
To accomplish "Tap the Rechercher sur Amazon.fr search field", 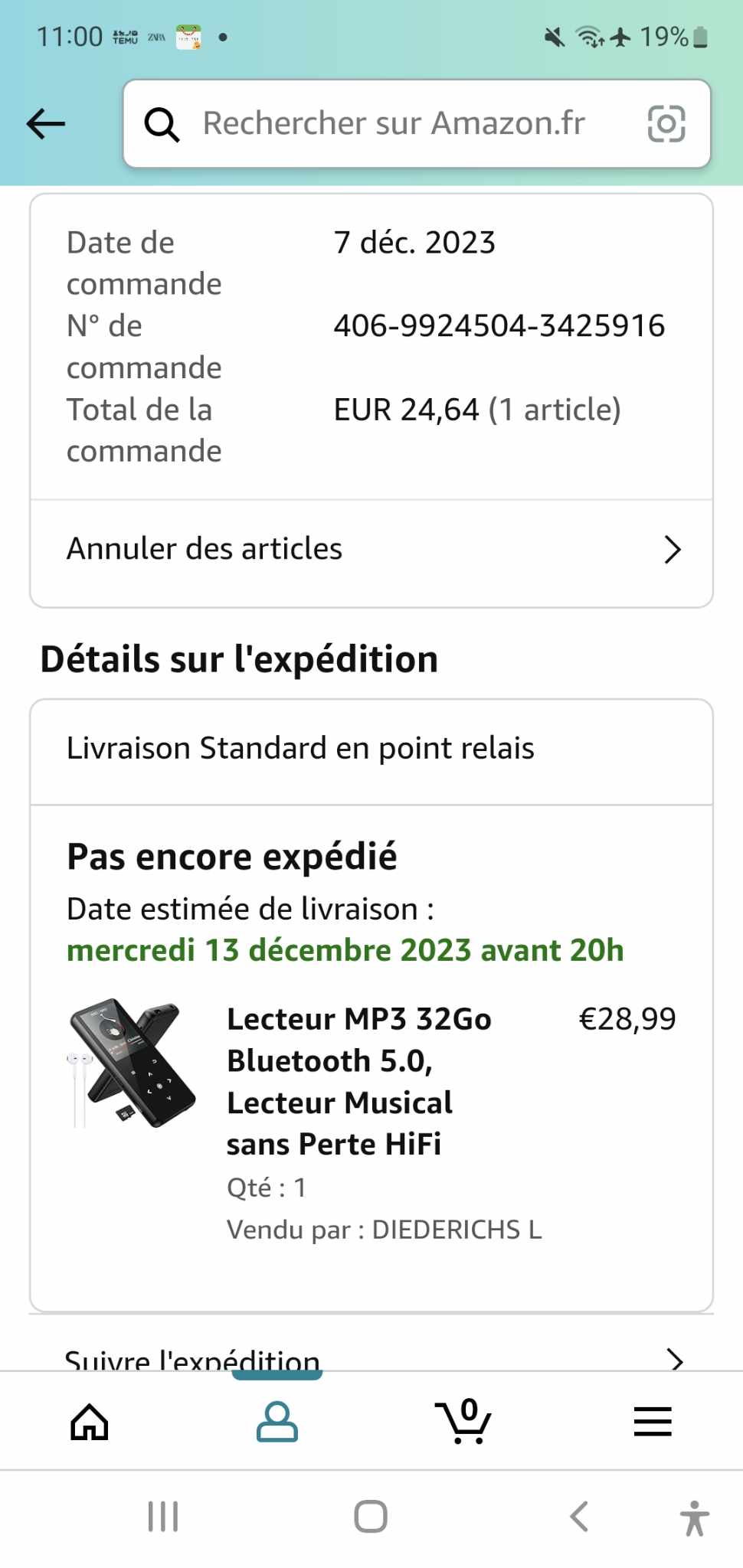I will coord(394,124).
